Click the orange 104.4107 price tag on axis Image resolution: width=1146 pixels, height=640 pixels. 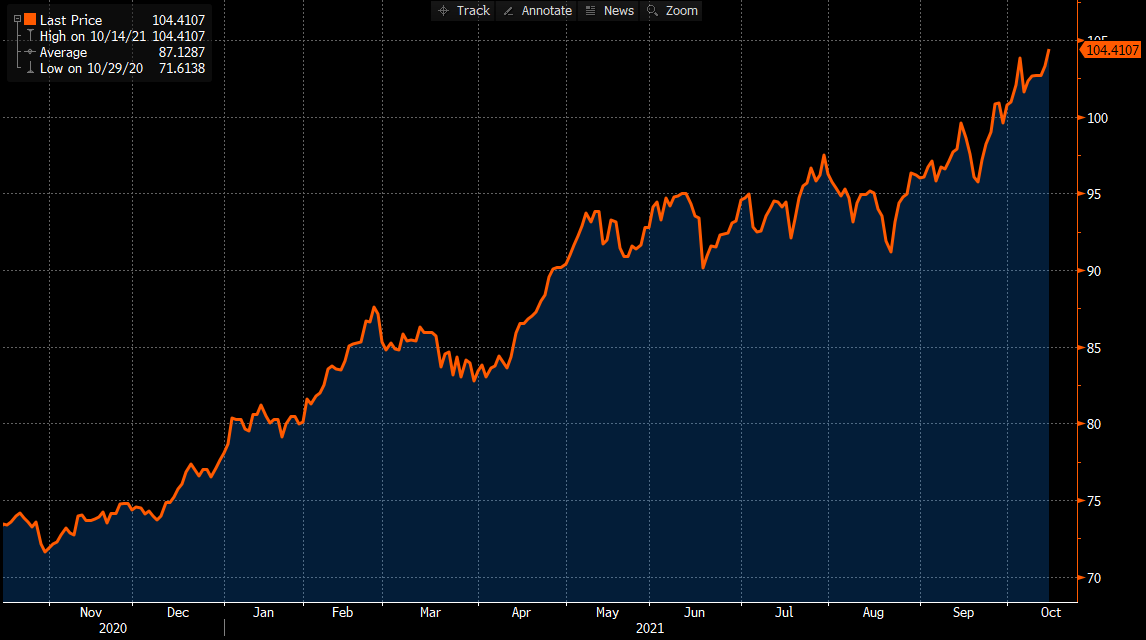1112,49
